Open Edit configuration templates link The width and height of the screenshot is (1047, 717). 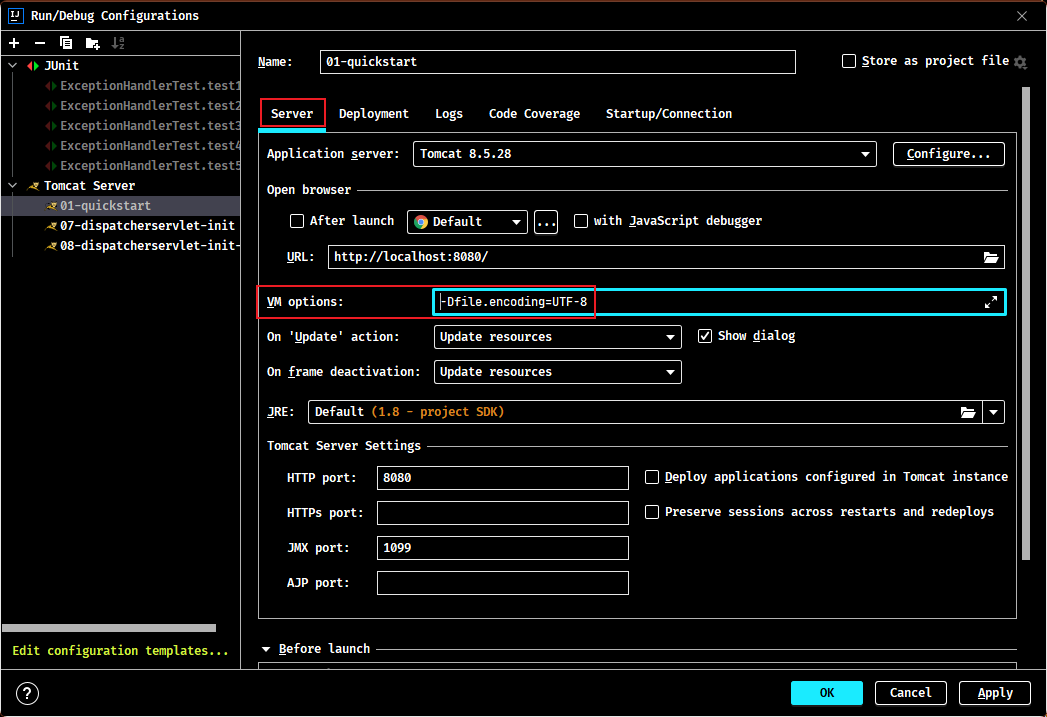(x=120, y=650)
